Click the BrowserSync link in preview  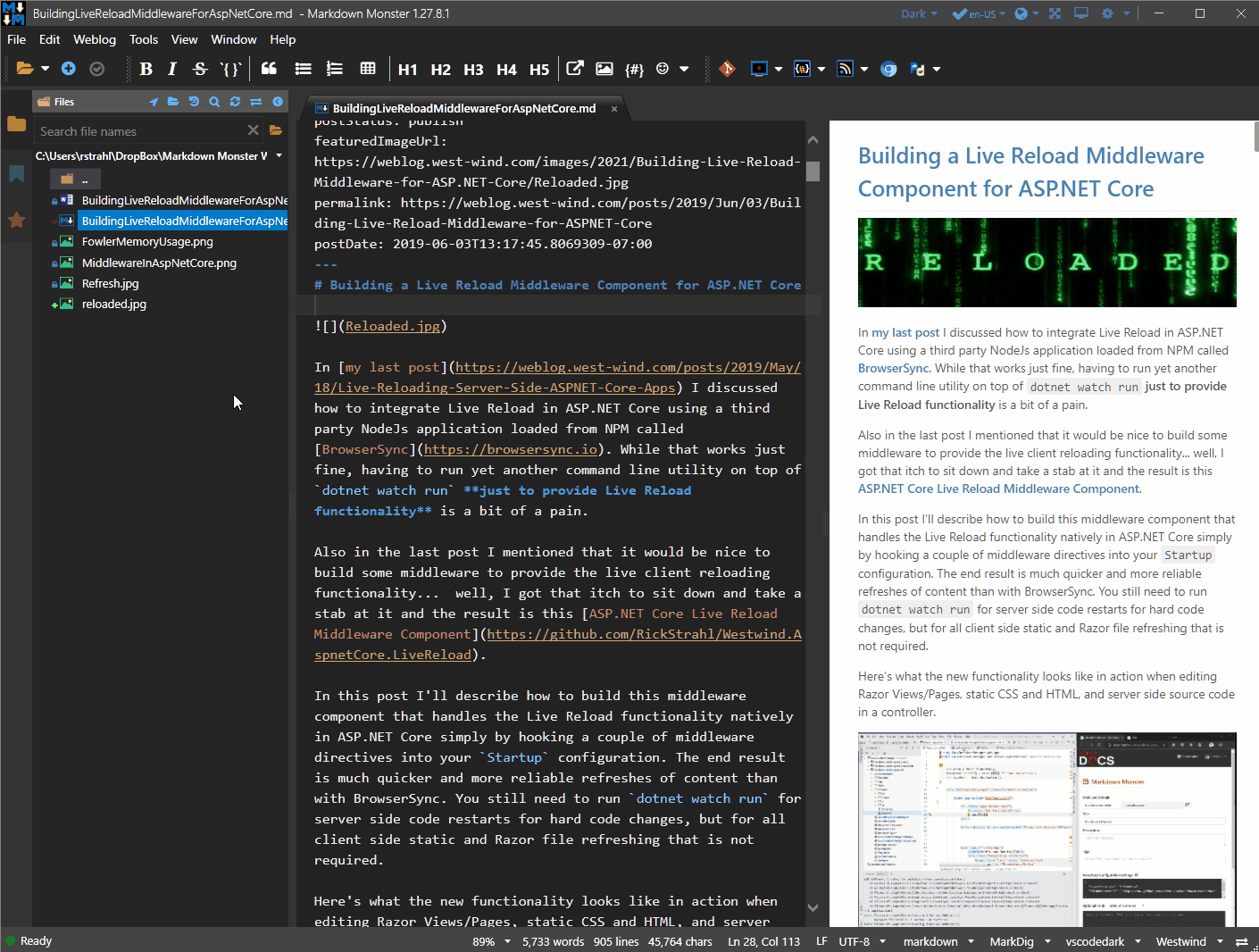(x=895, y=368)
